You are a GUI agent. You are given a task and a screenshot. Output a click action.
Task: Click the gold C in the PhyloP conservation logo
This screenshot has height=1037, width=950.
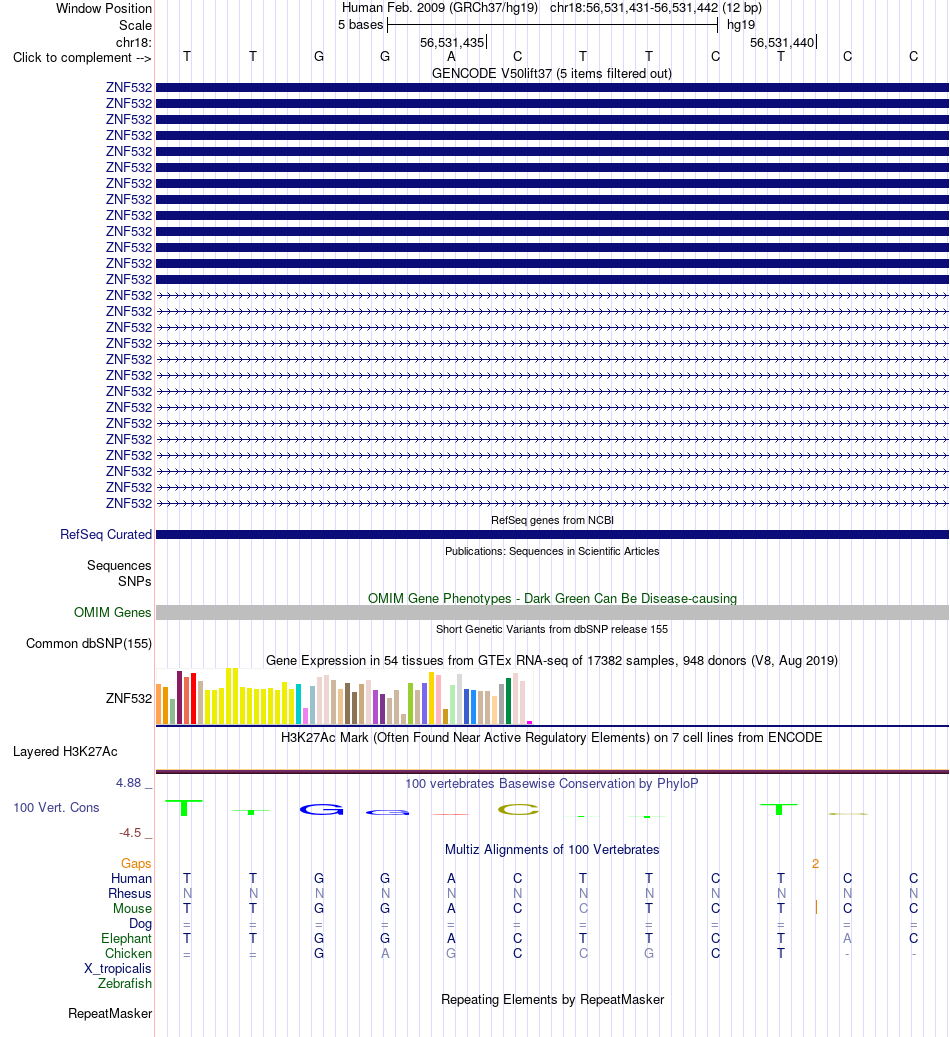point(518,809)
